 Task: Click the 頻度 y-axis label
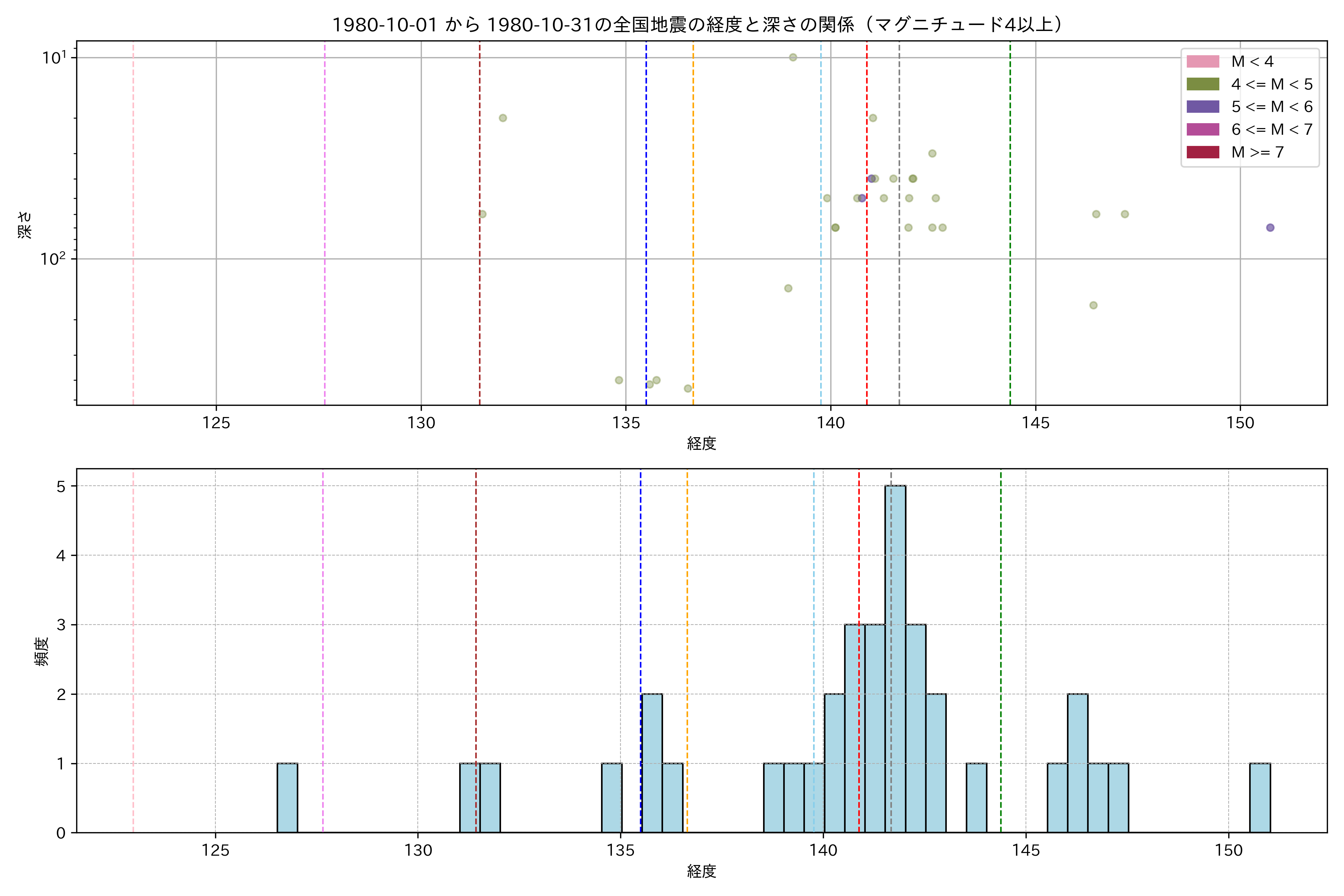[x=41, y=651]
